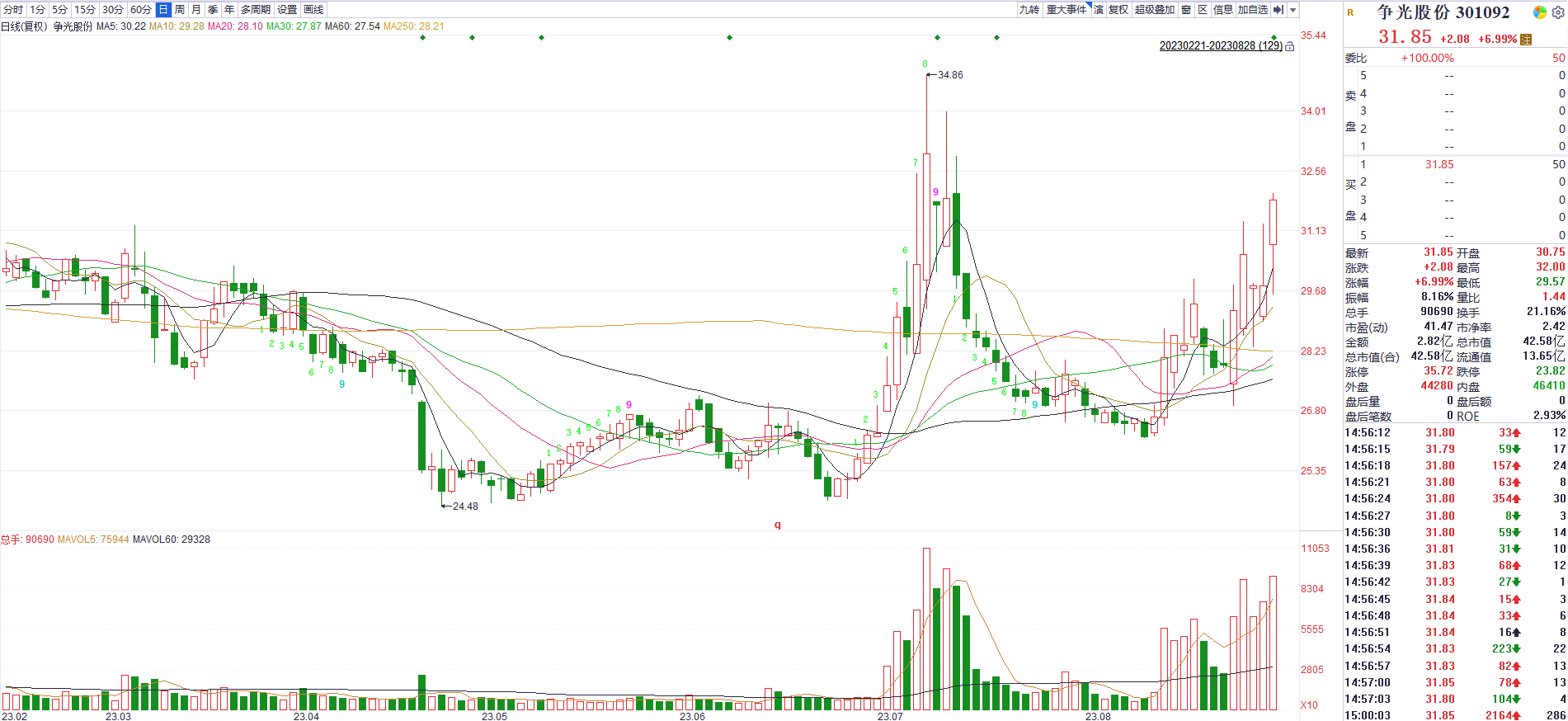The height and width of the screenshot is (721, 1568).
Task: Click the 23.07 date axis label
Action: 890,717
